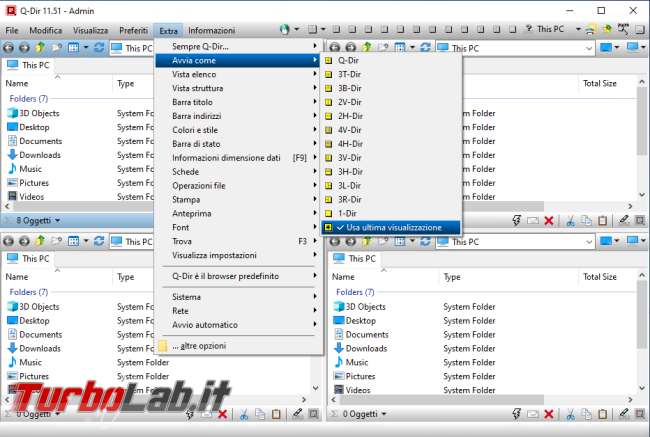Open the Modifica menu
This screenshot has height=437, width=650.
click(46, 30)
